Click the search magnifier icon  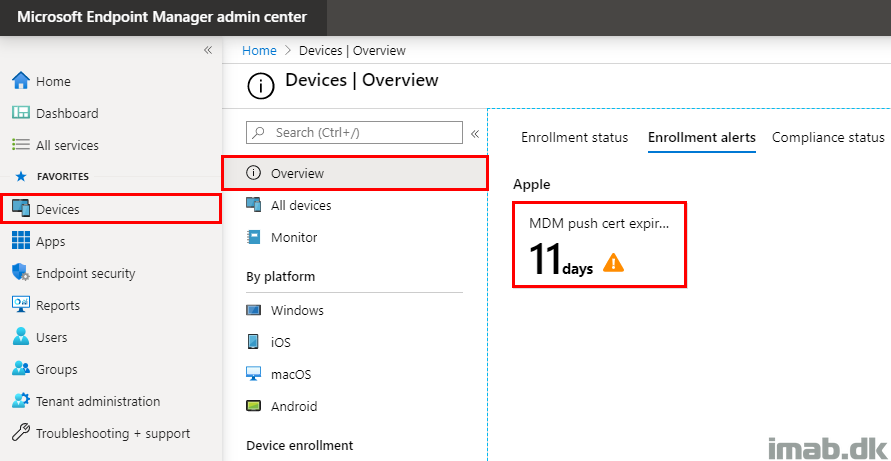click(x=259, y=132)
